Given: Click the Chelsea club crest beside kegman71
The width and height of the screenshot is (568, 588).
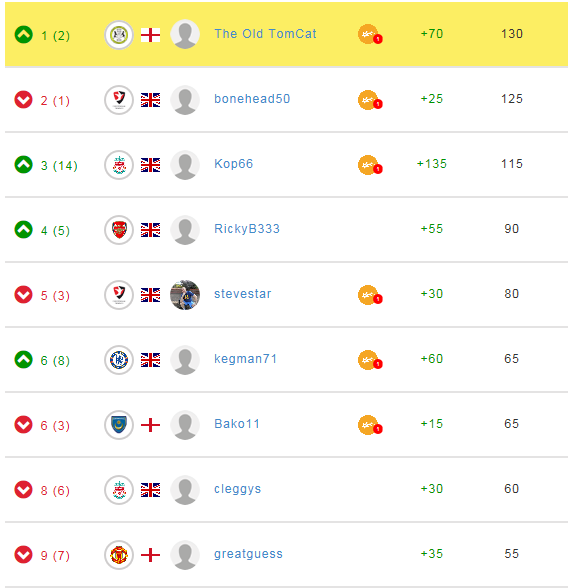Looking at the screenshot, I should [x=119, y=360].
